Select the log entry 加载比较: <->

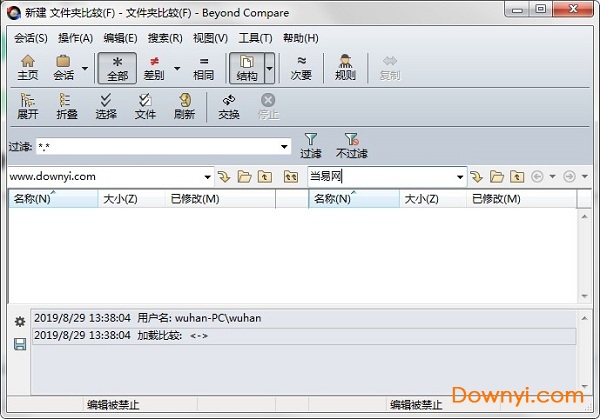(304, 336)
